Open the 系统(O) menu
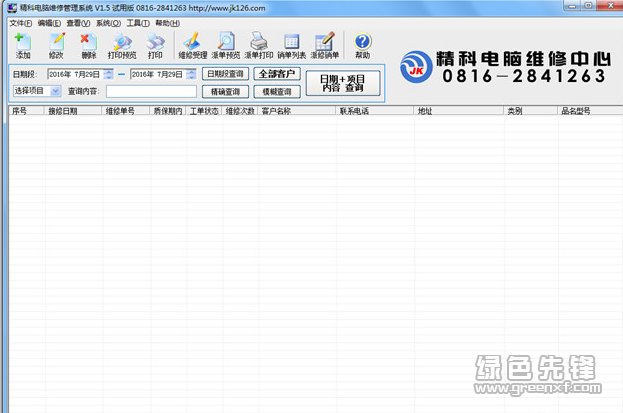Image resolution: width=623 pixels, height=413 pixels. (108, 23)
